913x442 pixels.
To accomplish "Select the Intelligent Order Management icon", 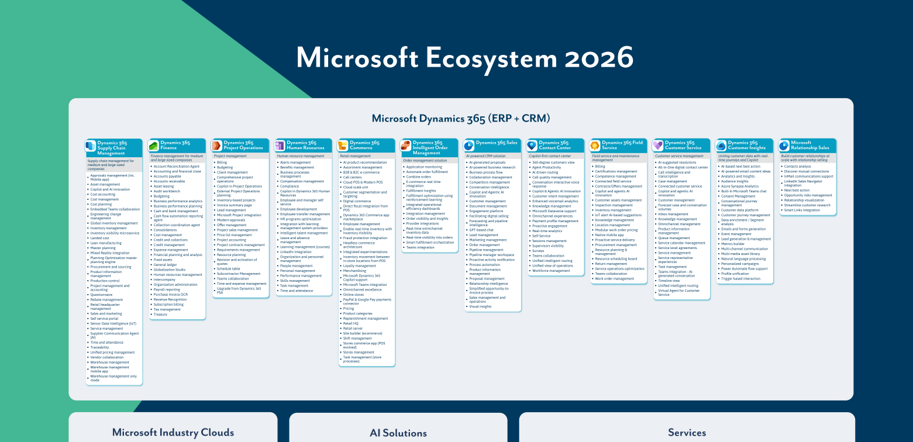I will click(406, 147).
